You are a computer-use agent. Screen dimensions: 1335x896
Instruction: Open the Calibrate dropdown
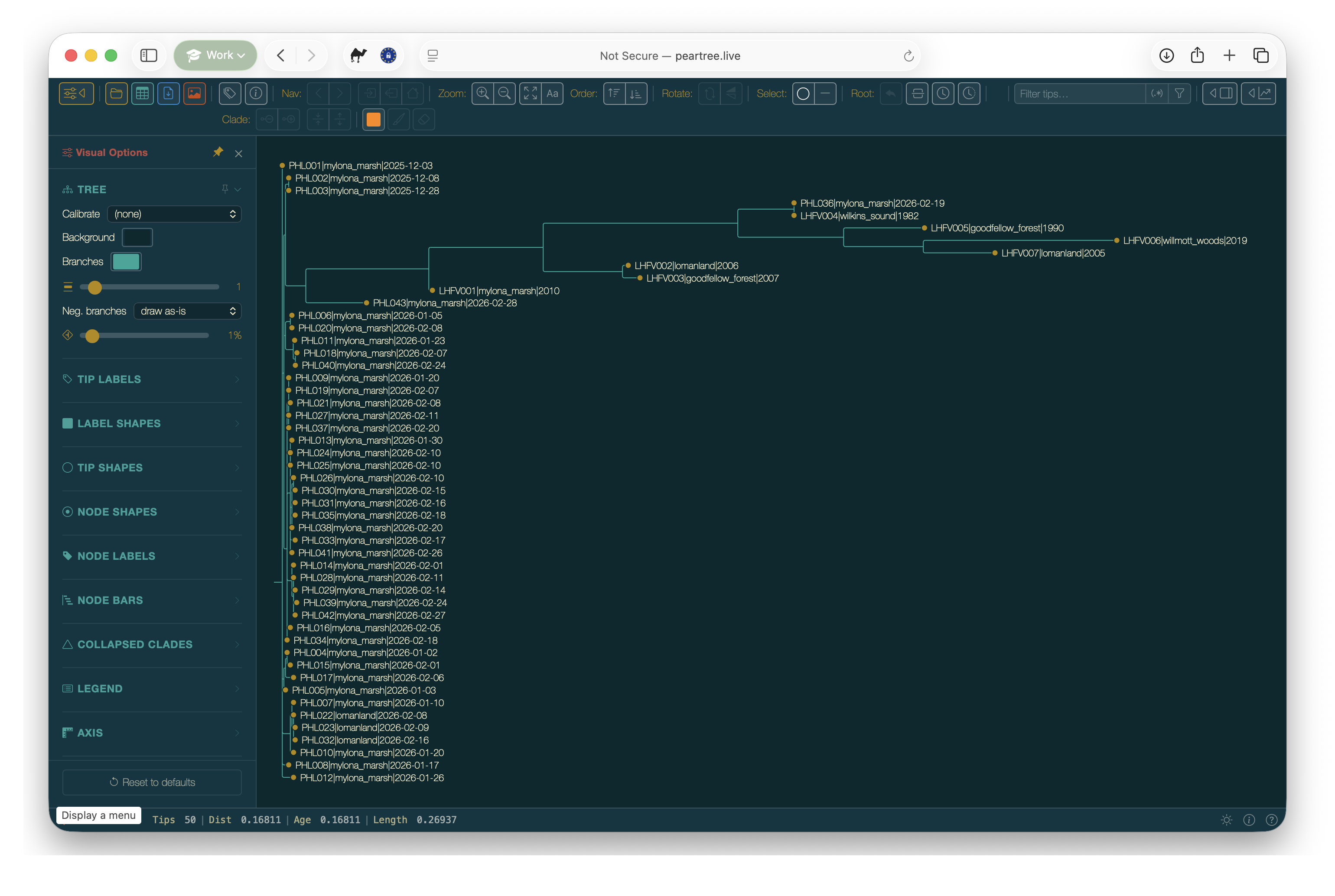click(x=174, y=214)
